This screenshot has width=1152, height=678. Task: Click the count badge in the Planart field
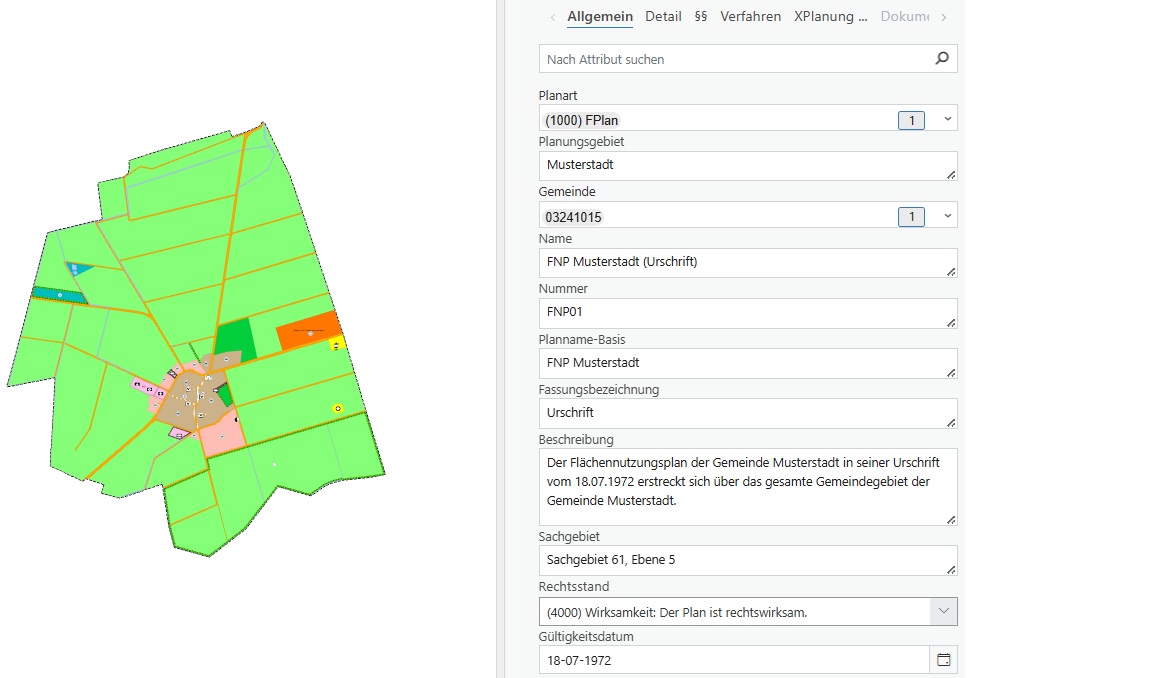[911, 120]
